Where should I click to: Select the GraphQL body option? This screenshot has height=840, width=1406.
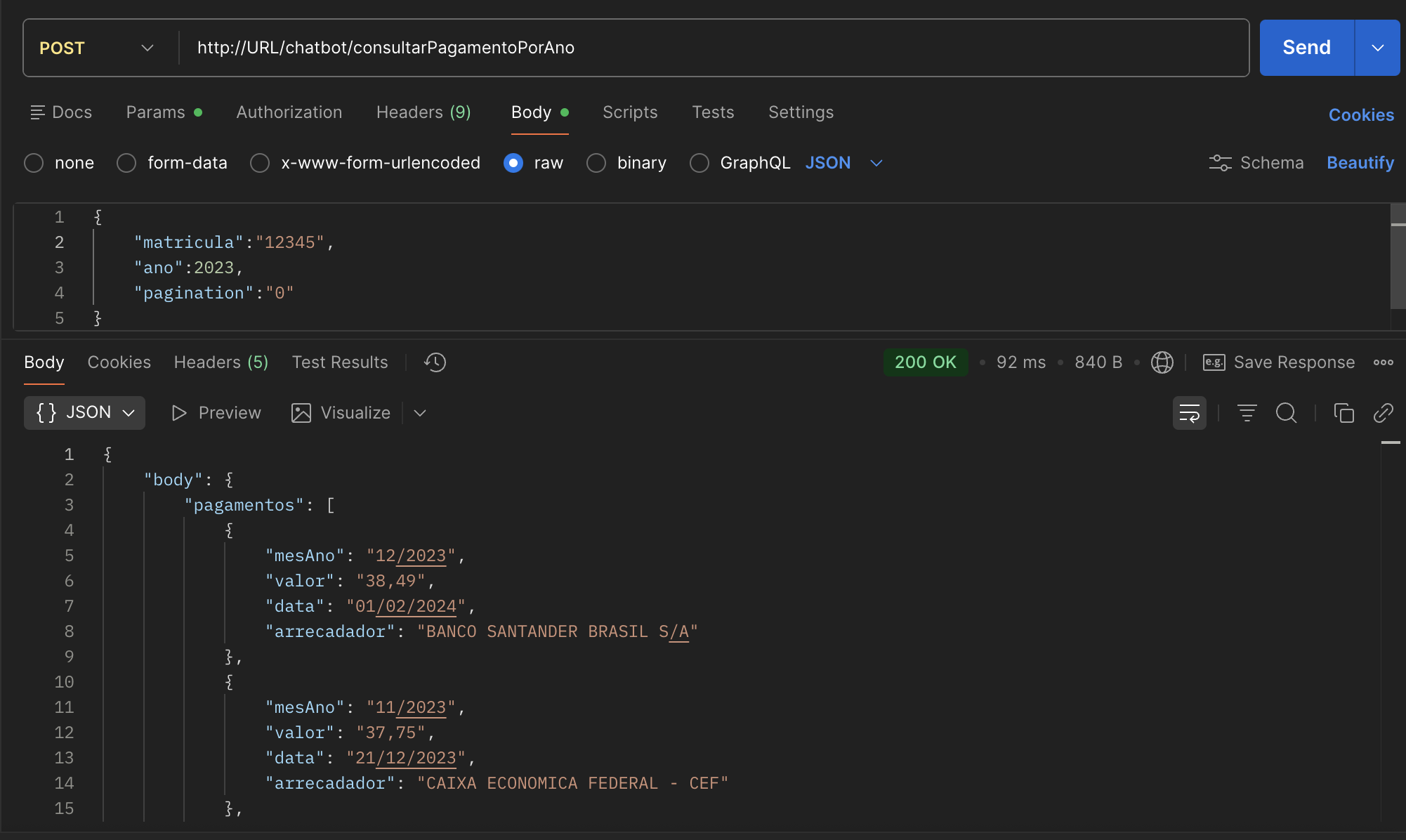[699, 162]
